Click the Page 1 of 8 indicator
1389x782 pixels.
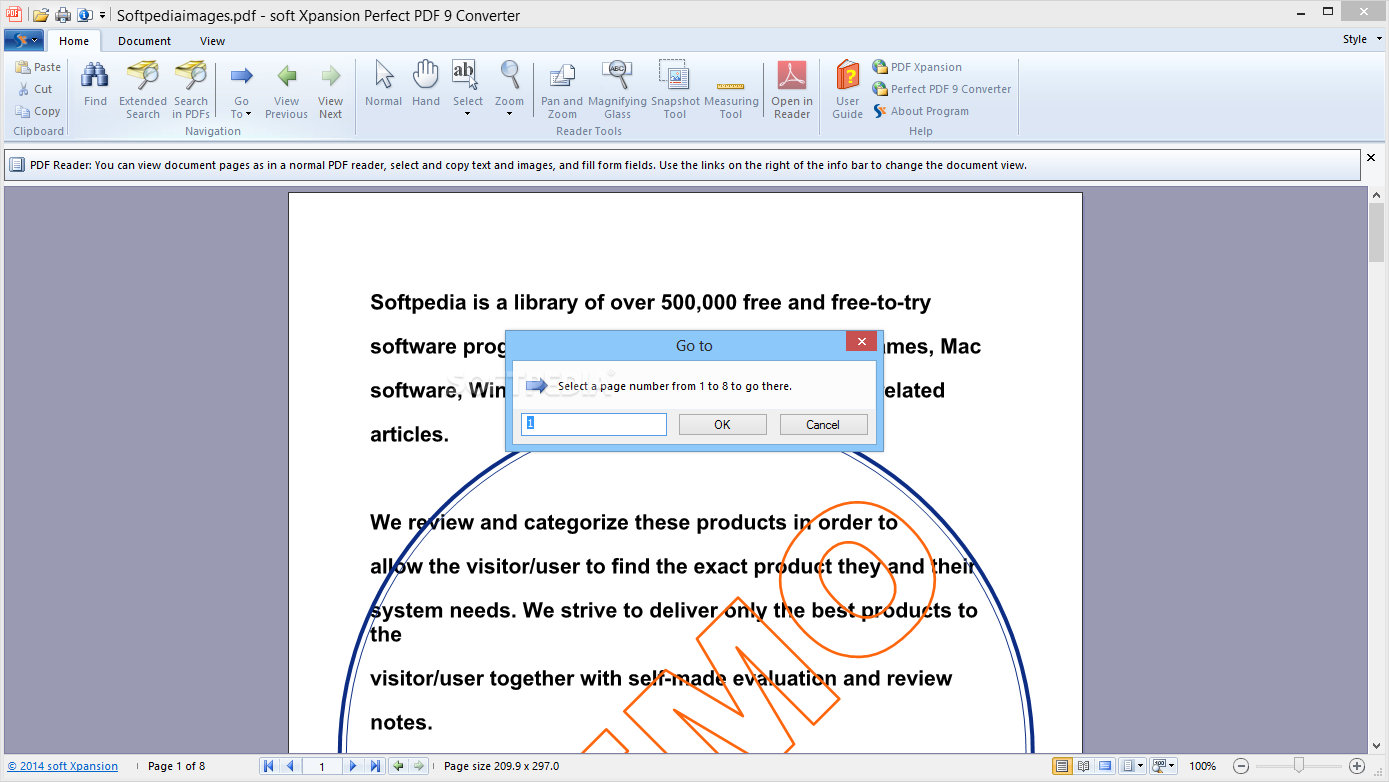coord(176,766)
